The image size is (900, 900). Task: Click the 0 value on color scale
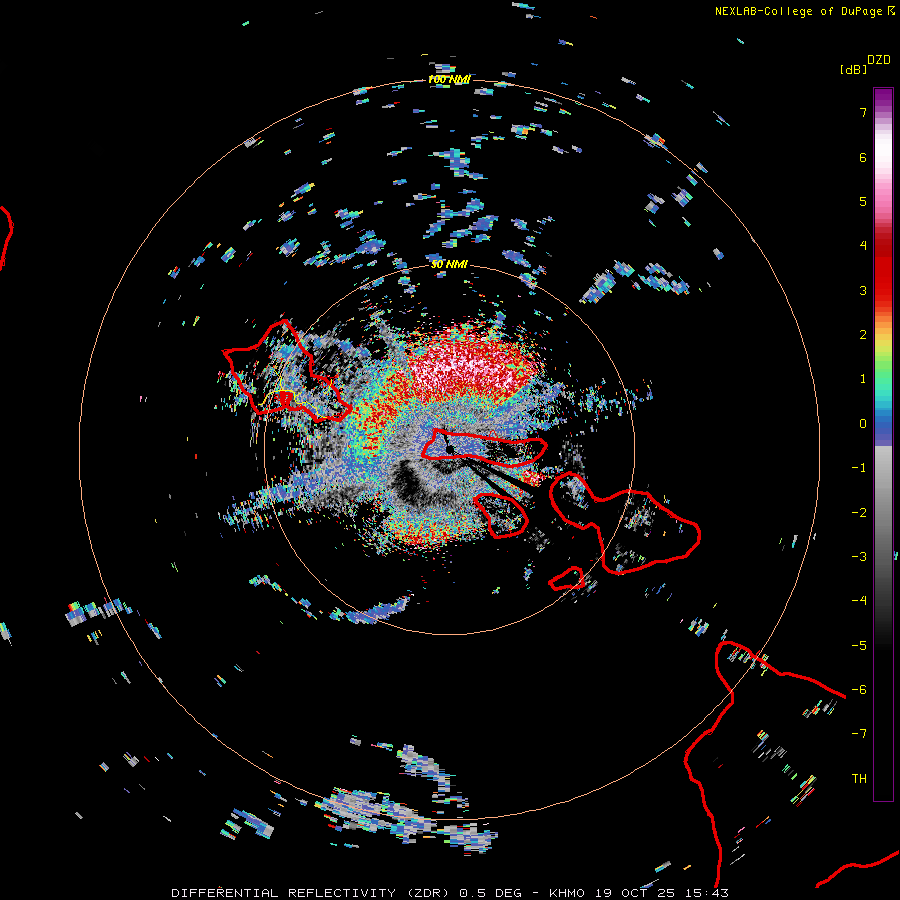[863, 424]
